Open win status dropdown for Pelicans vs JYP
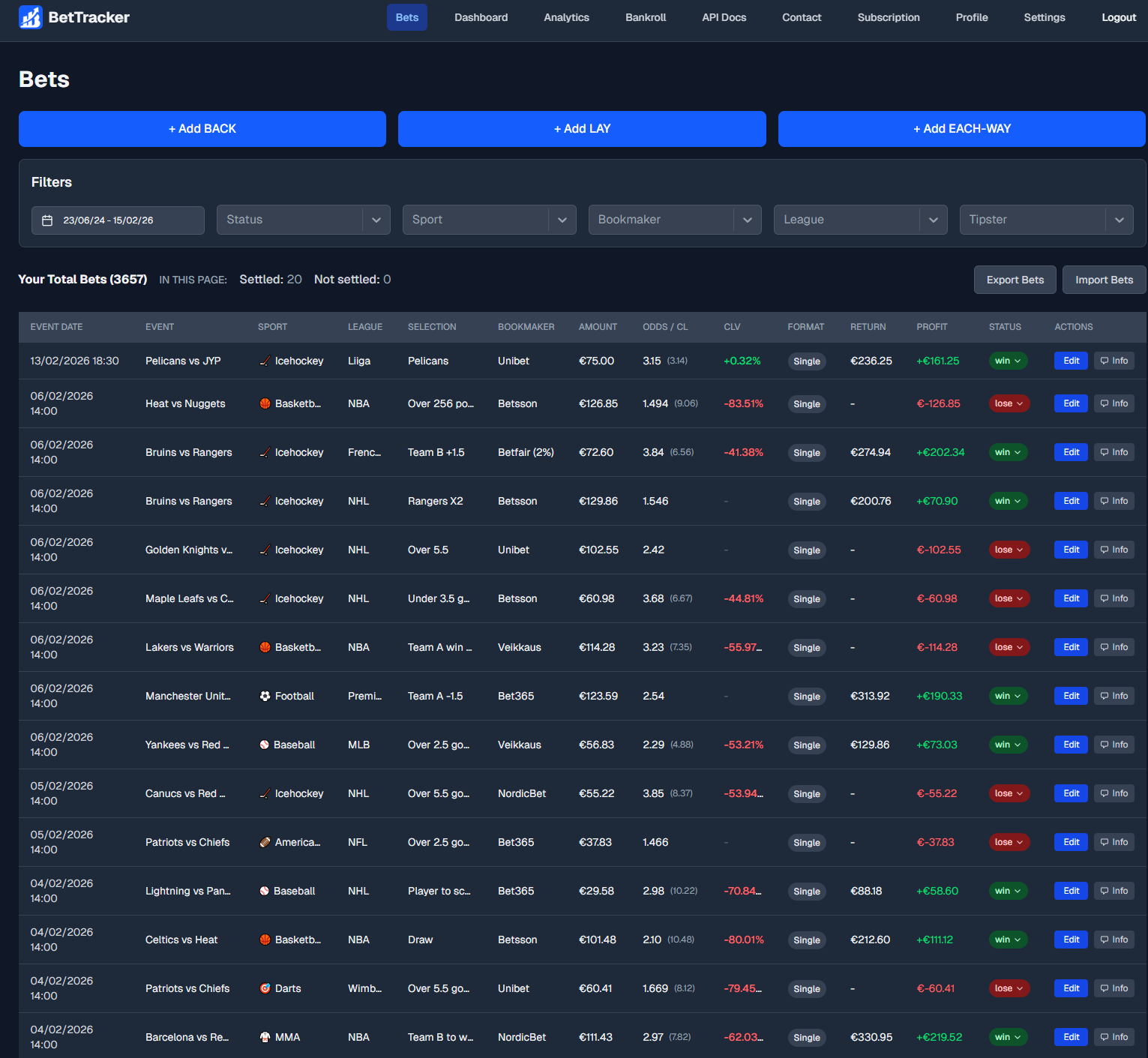Viewport: 1148px width, 1058px height. click(1008, 361)
